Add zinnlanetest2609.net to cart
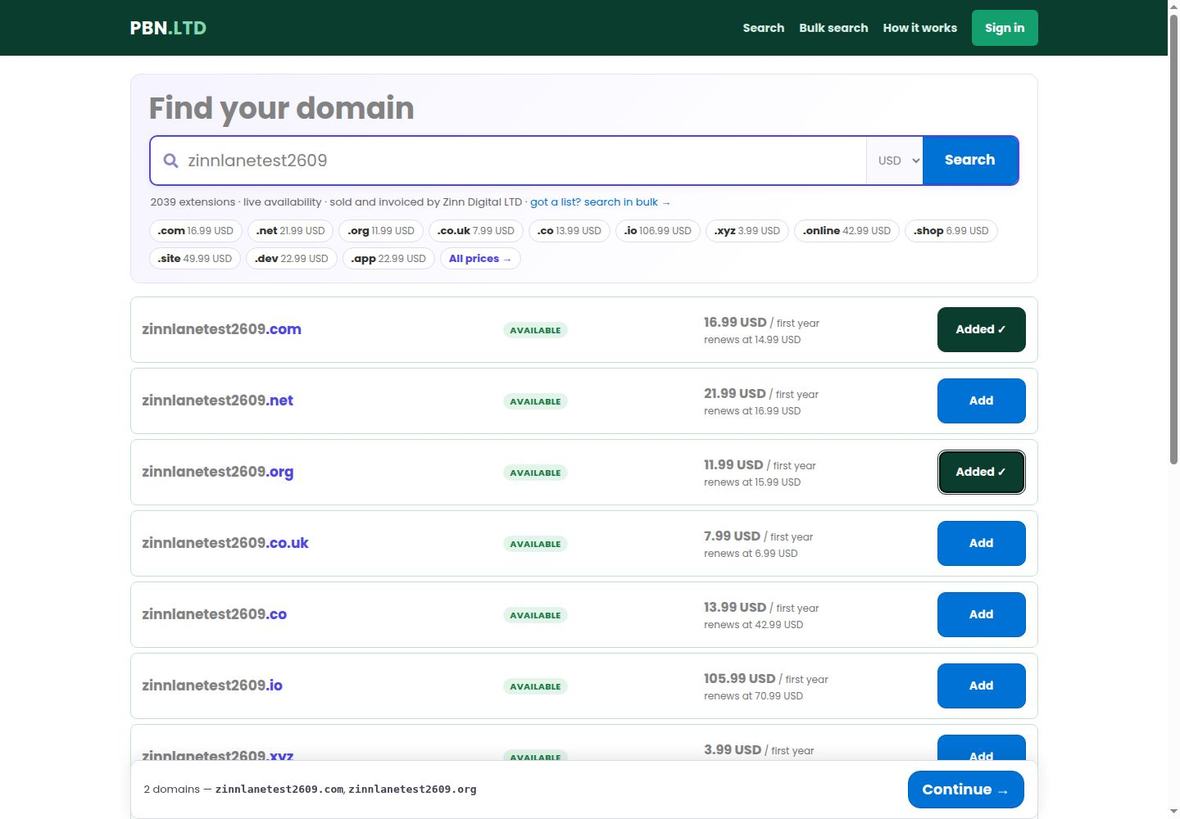 tap(981, 400)
